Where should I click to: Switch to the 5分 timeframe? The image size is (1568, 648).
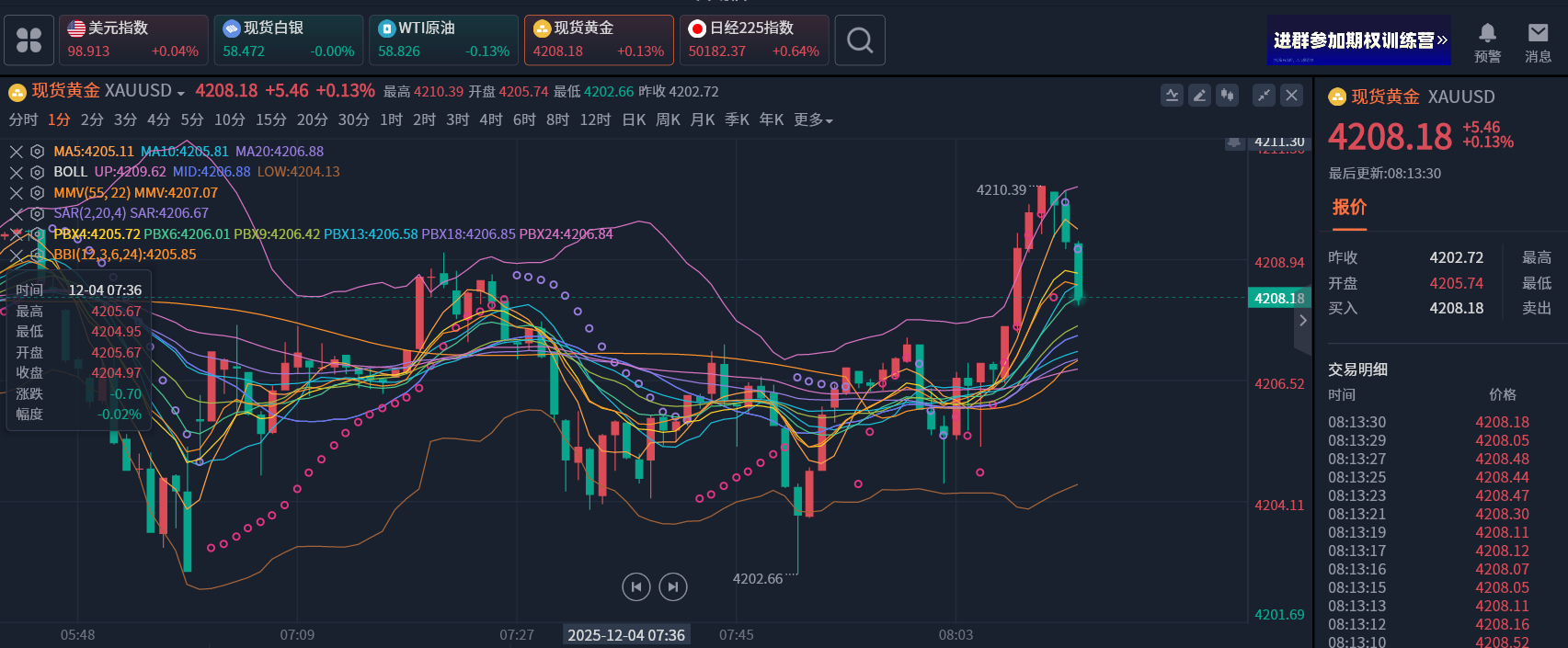pyautogui.click(x=191, y=120)
